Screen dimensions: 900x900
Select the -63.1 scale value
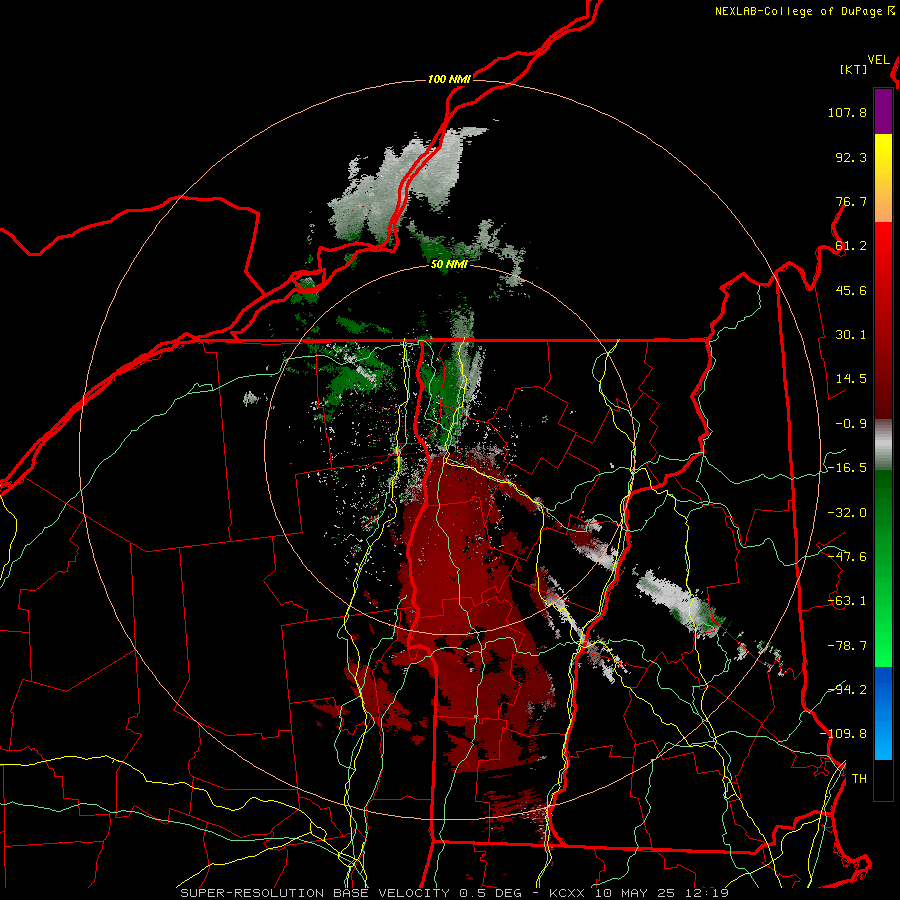pos(847,601)
